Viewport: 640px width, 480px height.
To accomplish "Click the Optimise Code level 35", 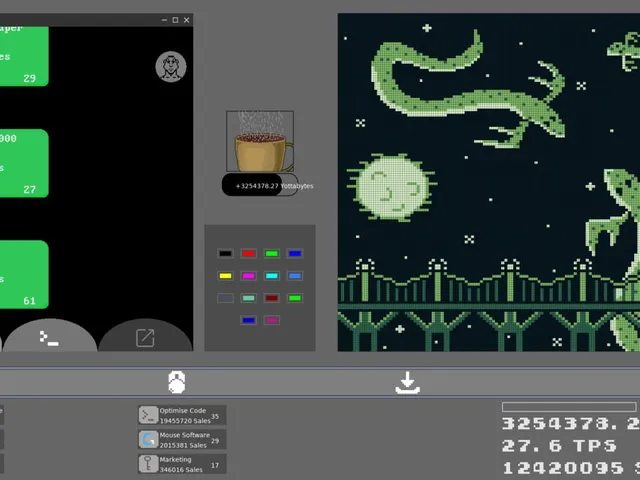I will tap(215, 416).
